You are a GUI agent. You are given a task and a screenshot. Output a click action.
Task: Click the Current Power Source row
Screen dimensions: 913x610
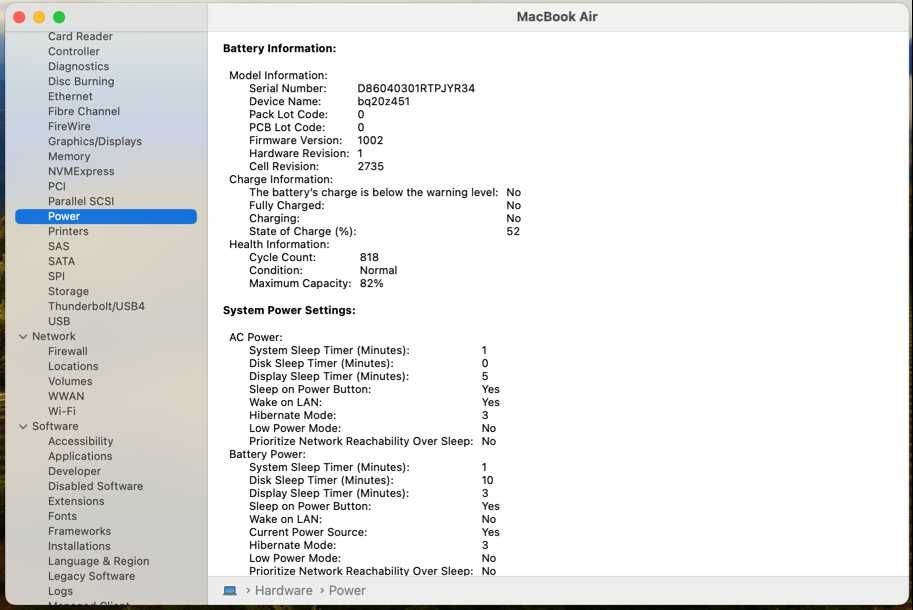click(374, 532)
